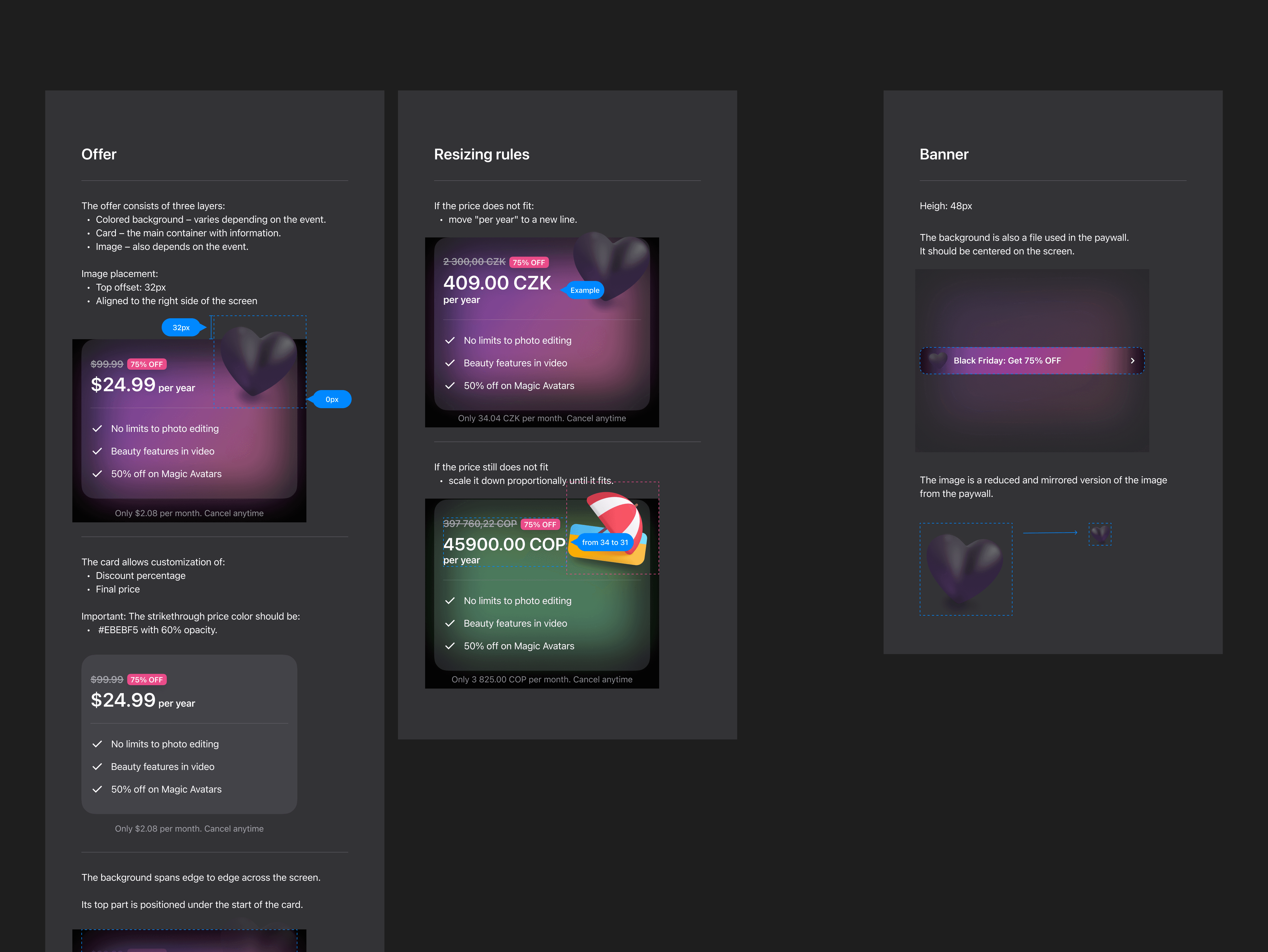This screenshot has height=952, width=1268.
Task: Click checkmark beside 'Beauty features in video' on green card
Action: (450, 623)
